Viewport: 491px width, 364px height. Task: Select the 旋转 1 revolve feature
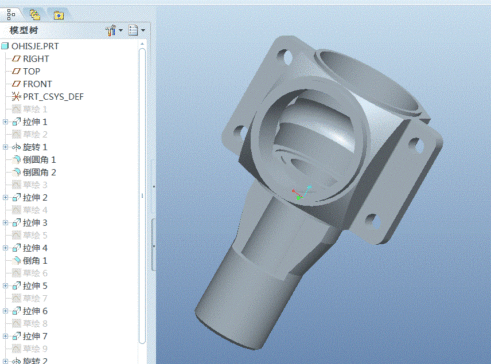click(35, 147)
